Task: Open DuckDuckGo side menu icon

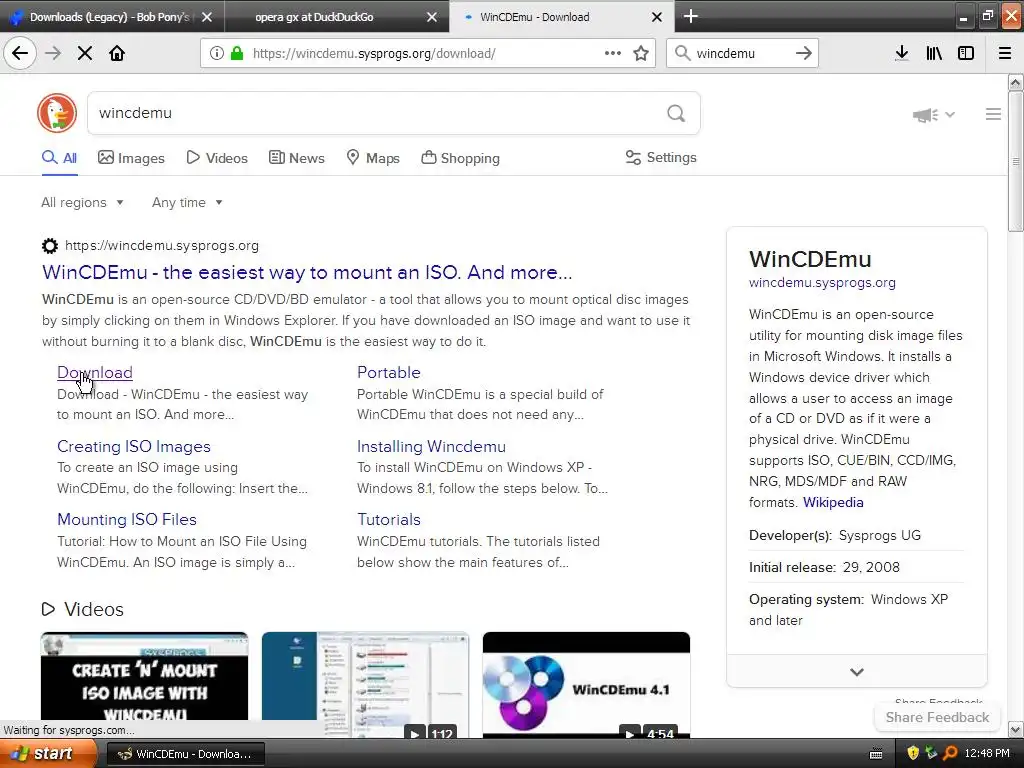Action: pos(993,114)
